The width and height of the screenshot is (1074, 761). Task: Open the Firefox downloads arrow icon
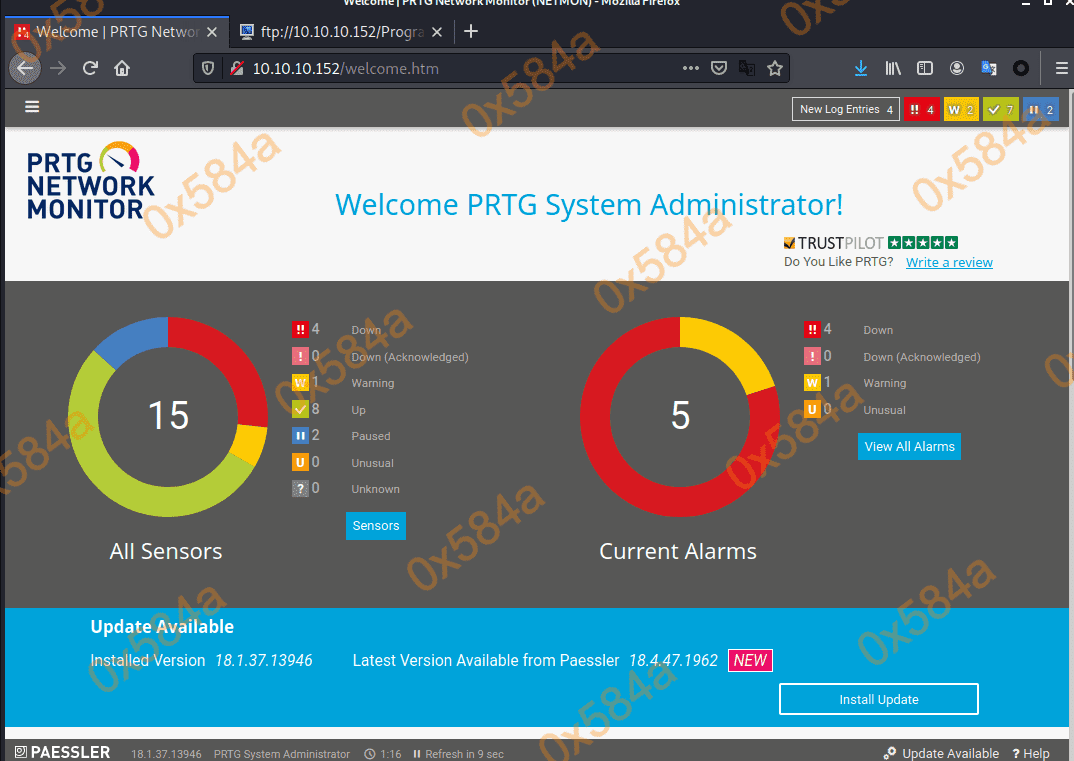pos(860,69)
